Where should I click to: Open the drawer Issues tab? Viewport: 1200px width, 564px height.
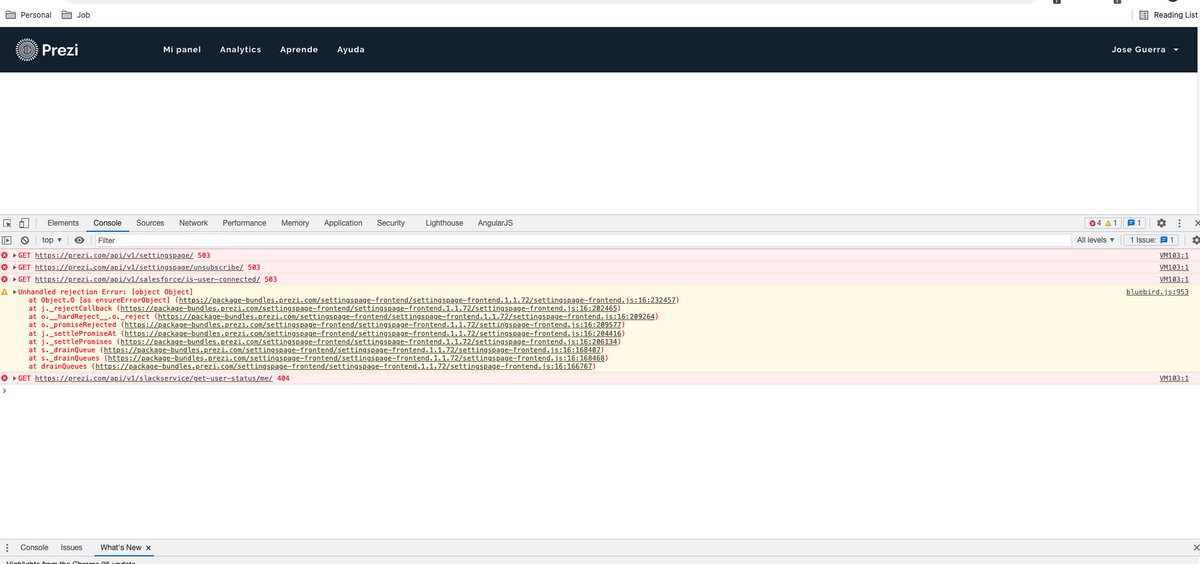point(71,548)
